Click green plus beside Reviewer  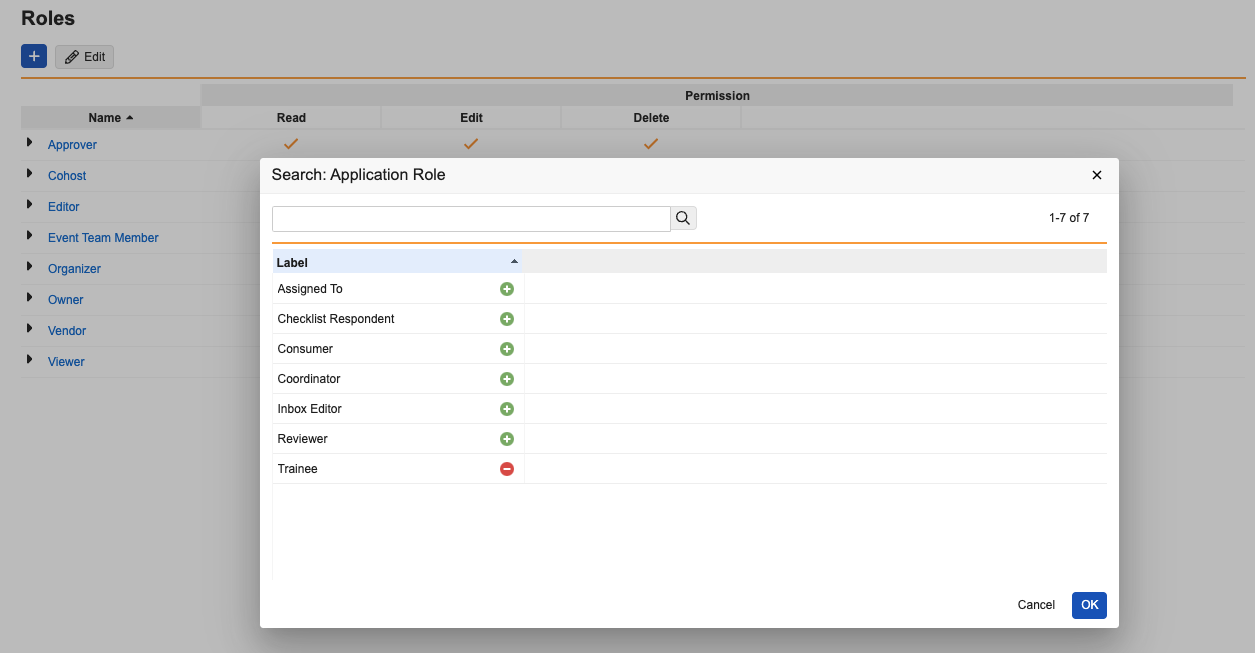(506, 439)
